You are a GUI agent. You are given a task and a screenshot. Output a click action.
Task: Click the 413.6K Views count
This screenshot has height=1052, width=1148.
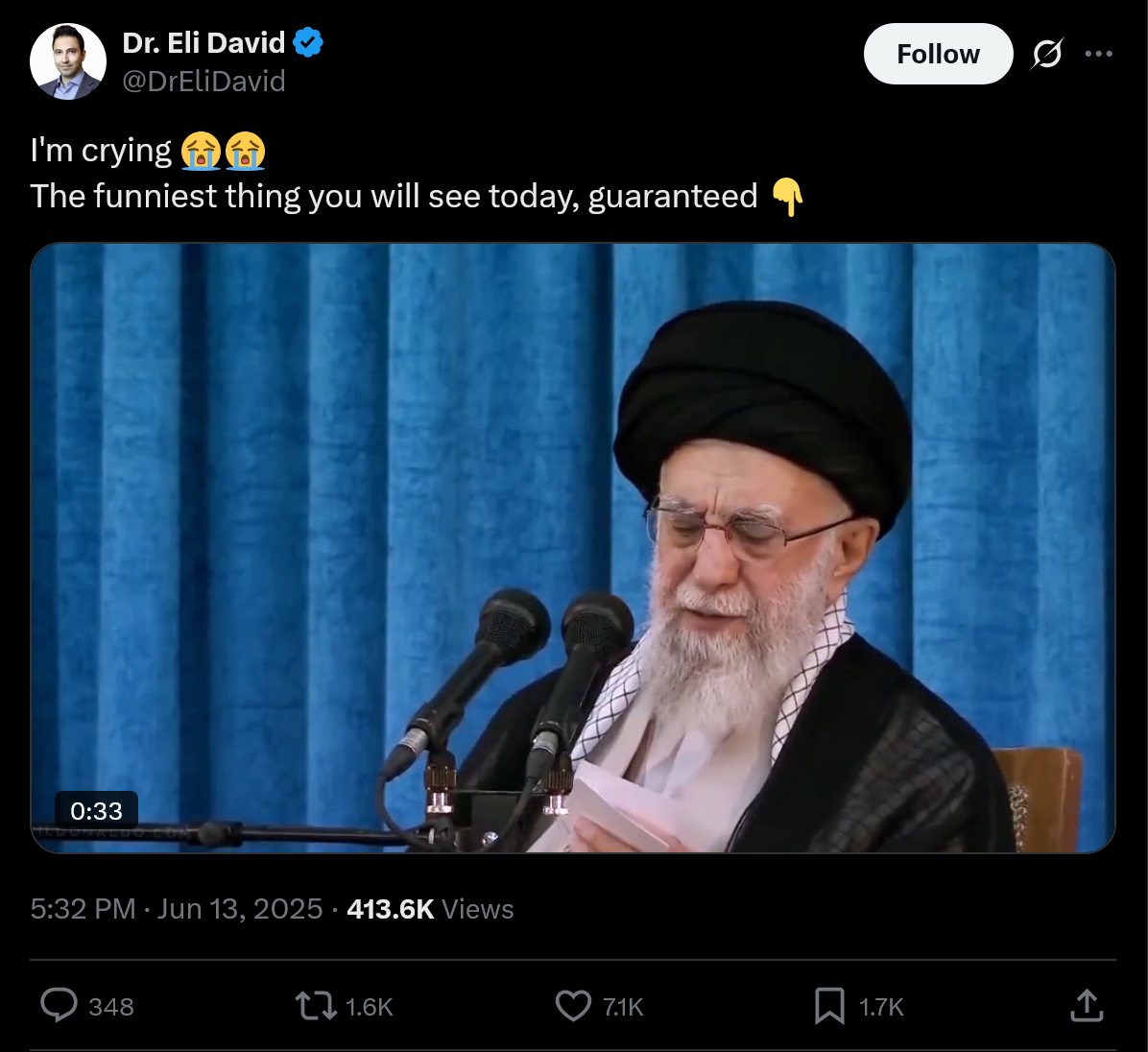[430, 909]
